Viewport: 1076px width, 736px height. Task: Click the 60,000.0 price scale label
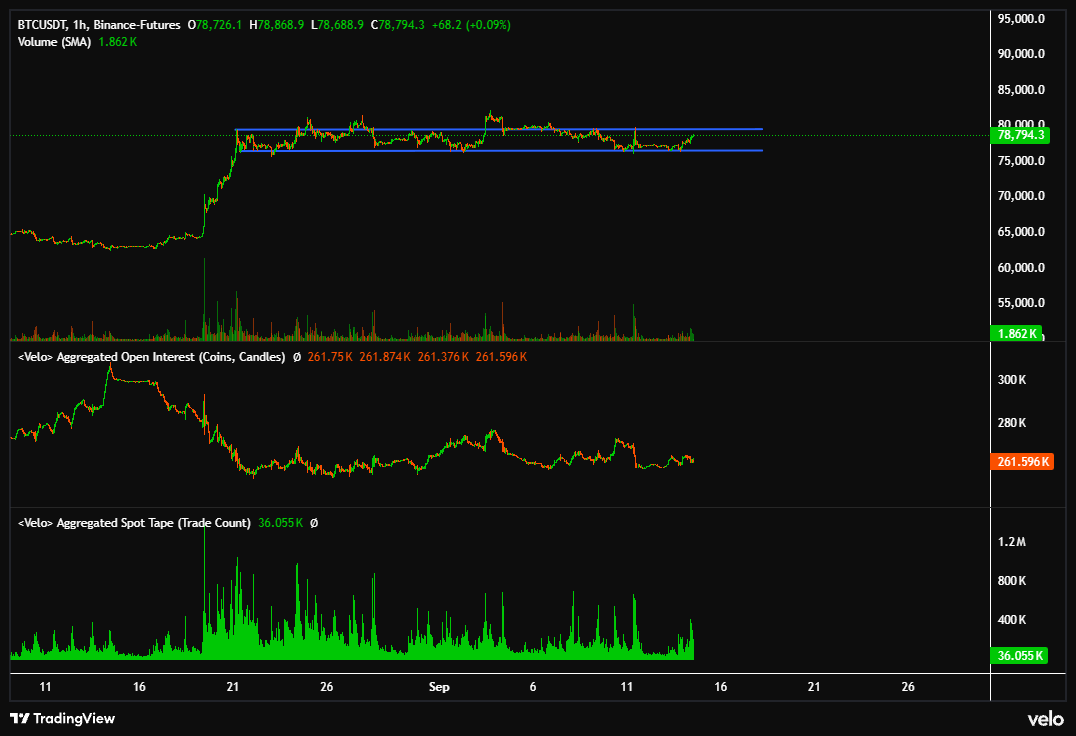pos(1021,268)
